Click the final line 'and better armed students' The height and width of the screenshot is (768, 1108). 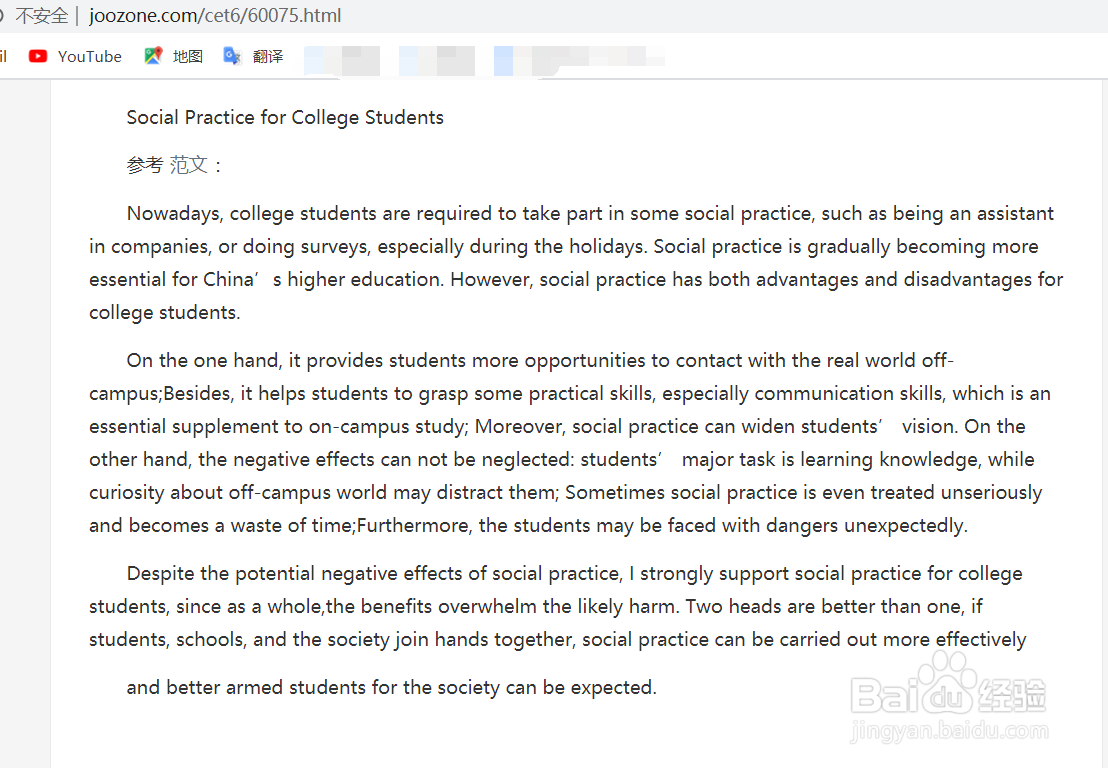391,688
